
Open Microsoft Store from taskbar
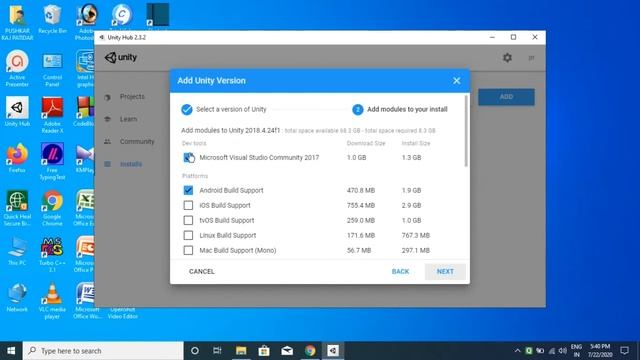coord(264,351)
